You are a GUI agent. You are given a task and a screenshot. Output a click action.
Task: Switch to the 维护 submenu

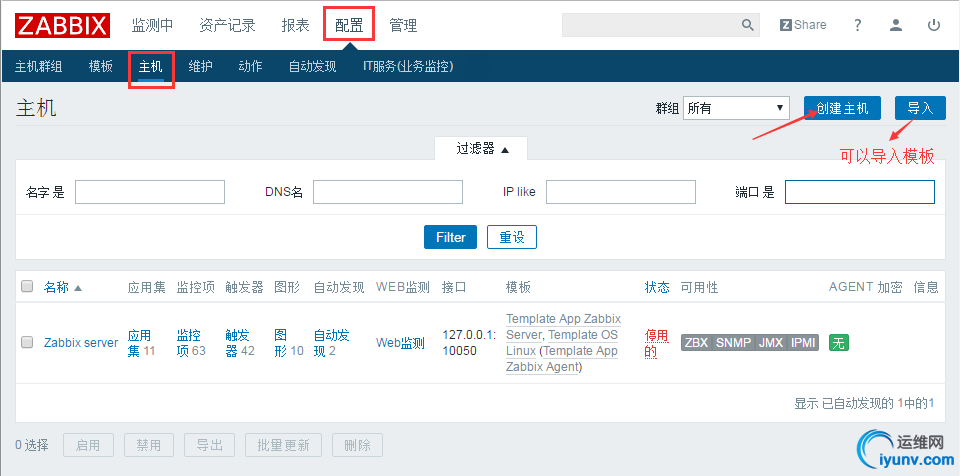(201, 66)
